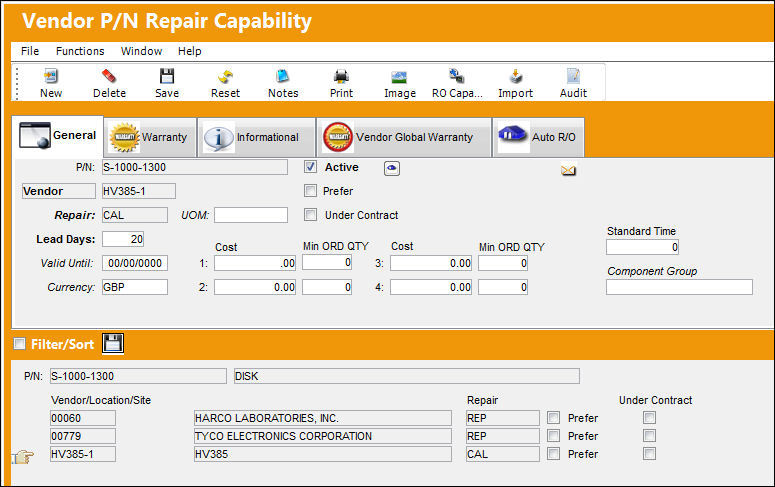This screenshot has width=775, height=487.
Task: Print the record using Print icon
Action: tap(342, 83)
